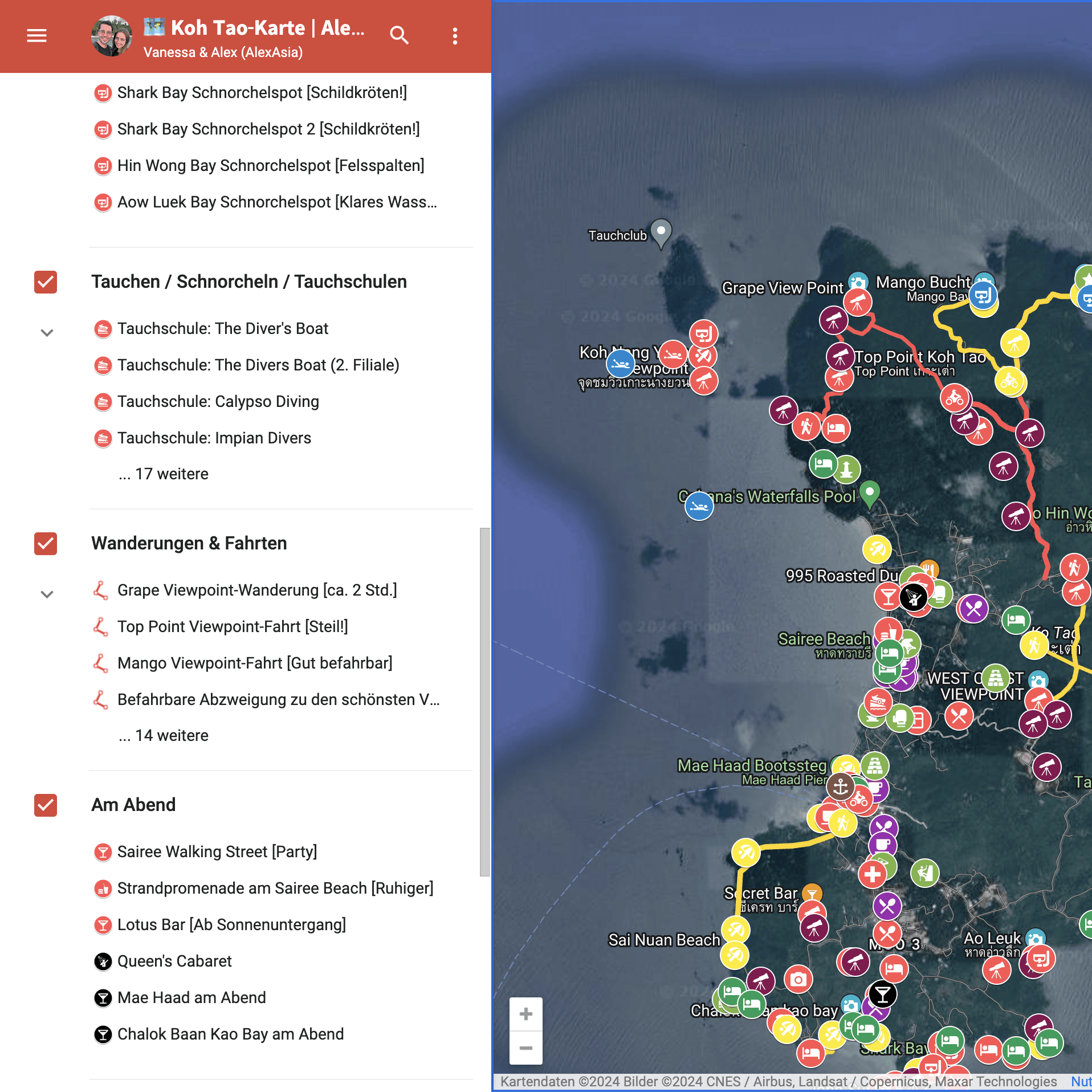Uncheck the Tauchen / Schnorcheln / Tauchschulen layer
The width and height of the screenshot is (1092, 1092).
point(46,282)
